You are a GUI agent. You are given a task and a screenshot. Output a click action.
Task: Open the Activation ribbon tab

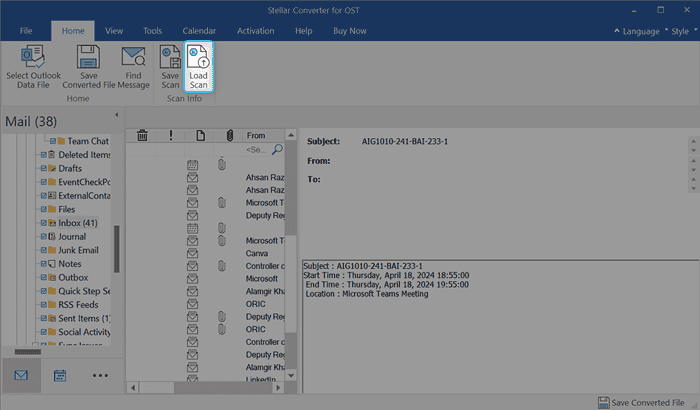coord(255,31)
